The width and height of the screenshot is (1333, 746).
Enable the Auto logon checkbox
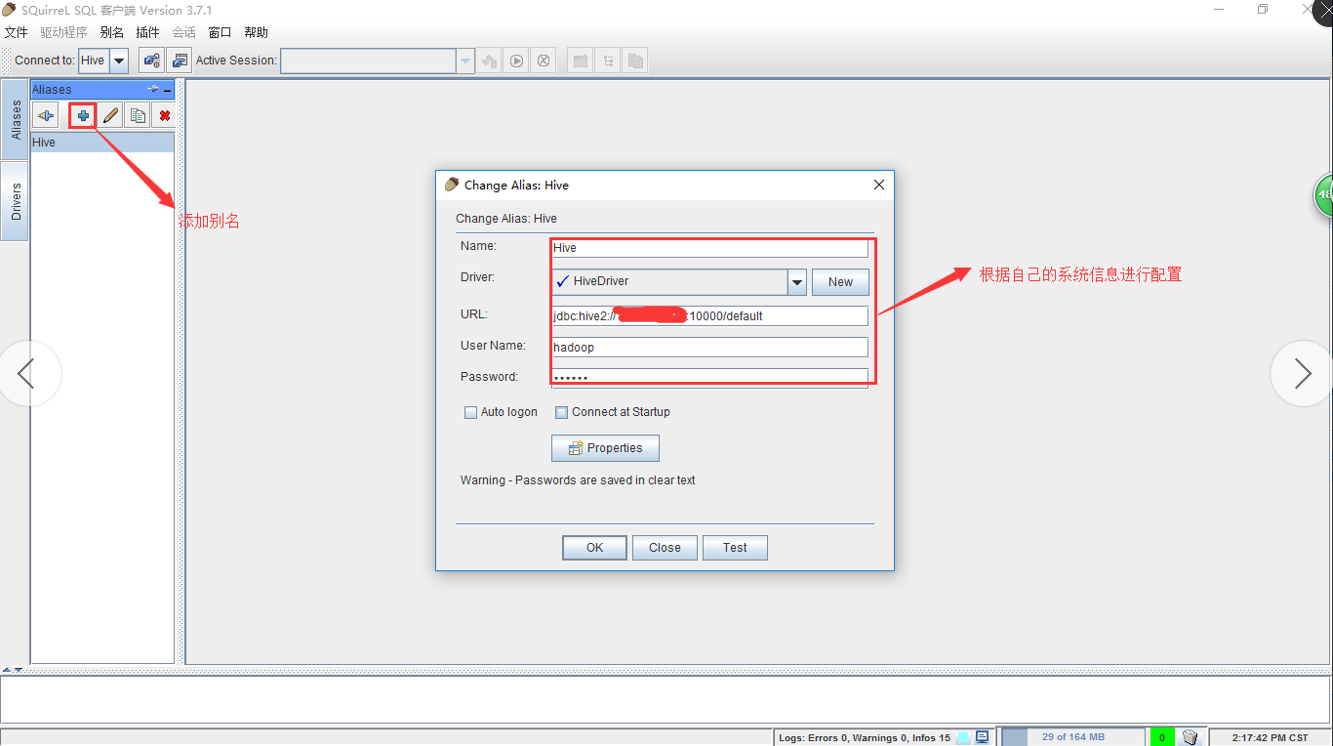coord(470,412)
